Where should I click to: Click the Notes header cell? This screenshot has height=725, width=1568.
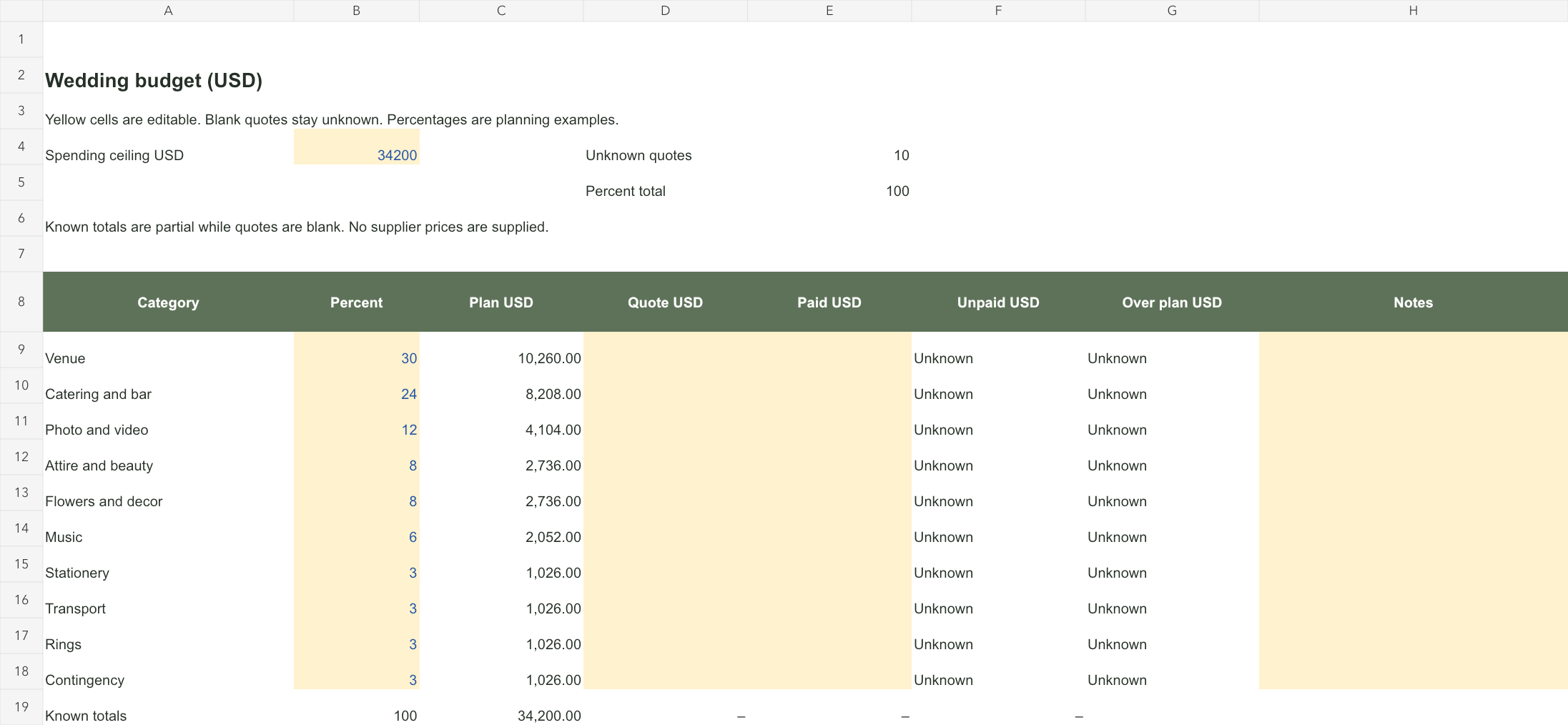pos(1414,302)
